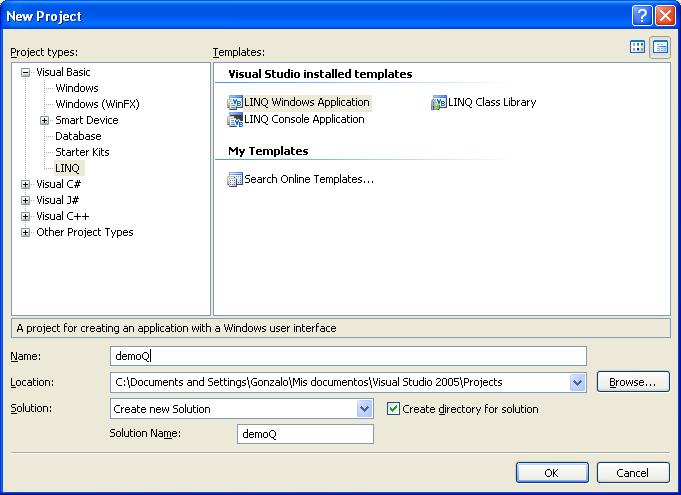681x495 pixels.
Task: Close the New Project dialog
Action: pos(665,16)
